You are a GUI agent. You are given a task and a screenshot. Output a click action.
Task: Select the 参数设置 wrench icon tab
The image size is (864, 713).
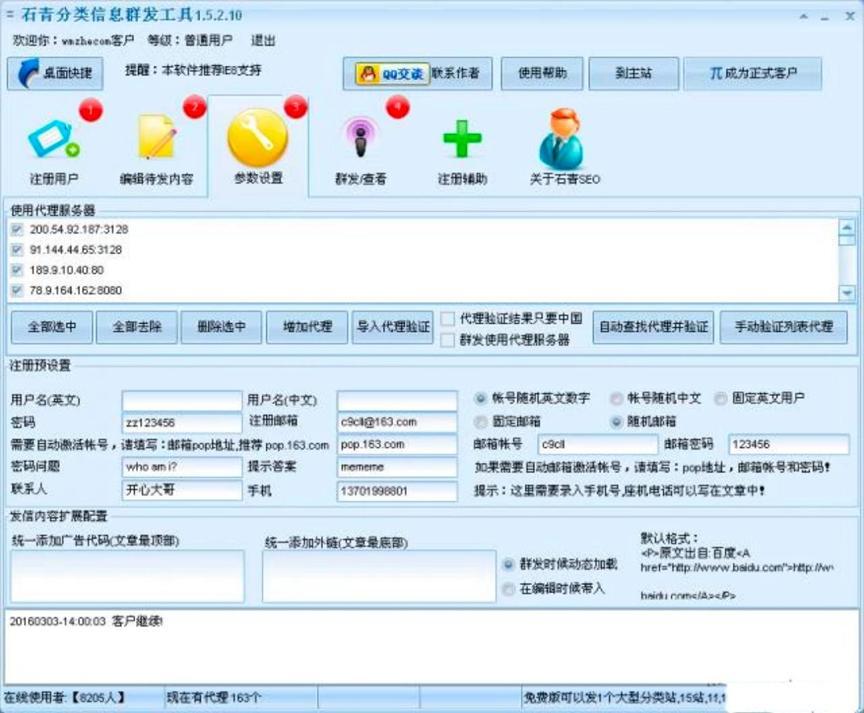point(258,148)
